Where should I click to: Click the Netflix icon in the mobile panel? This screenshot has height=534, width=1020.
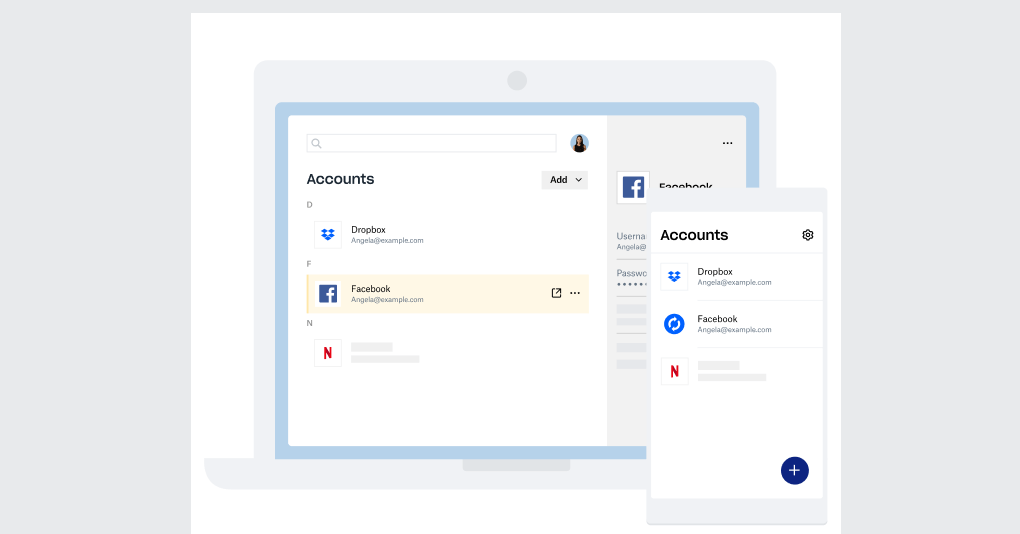tap(675, 371)
